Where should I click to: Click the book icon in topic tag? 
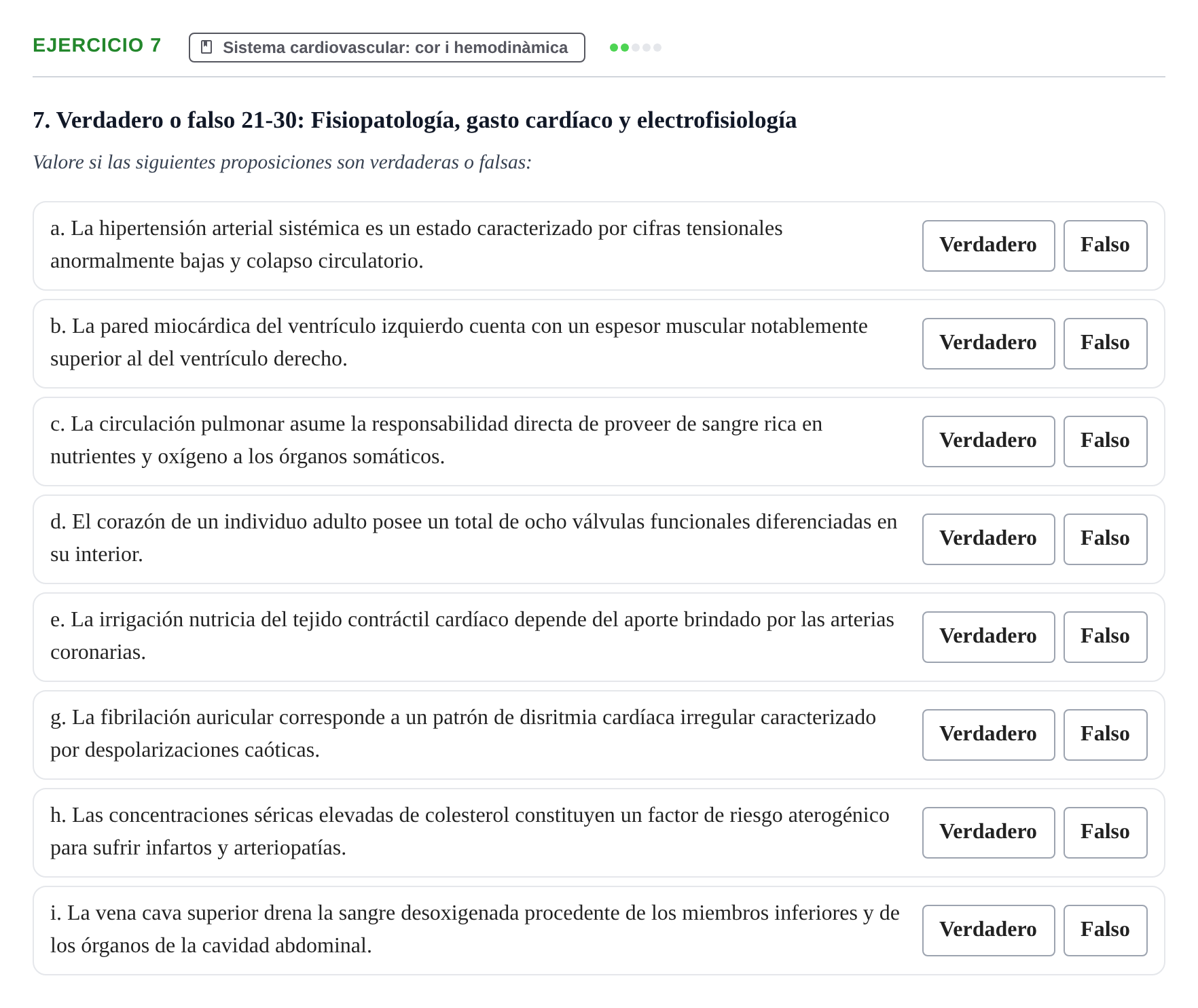[207, 47]
